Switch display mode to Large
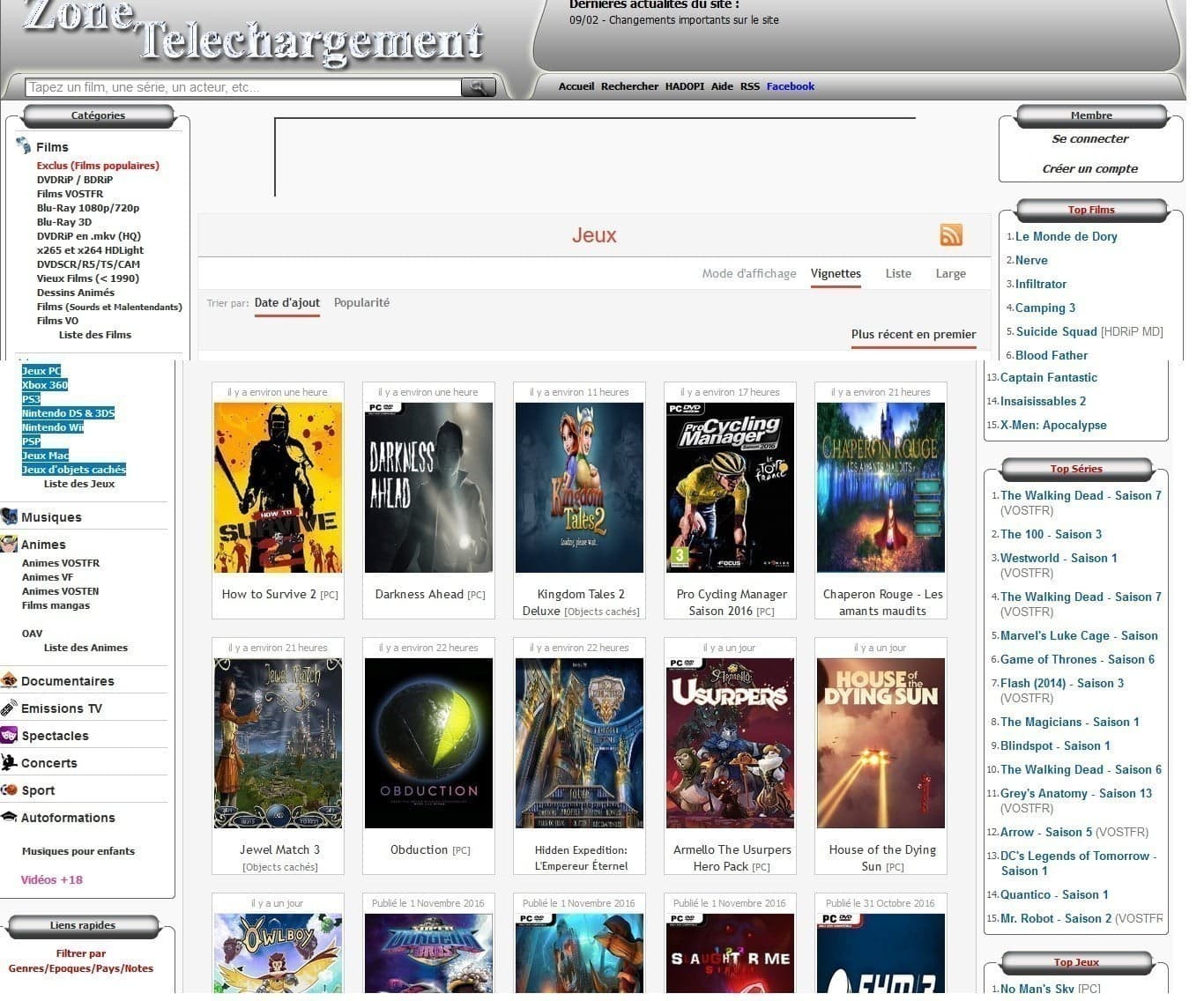Image resolution: width=1204 pixels, height=1001 pixels. tap(950, 273)
